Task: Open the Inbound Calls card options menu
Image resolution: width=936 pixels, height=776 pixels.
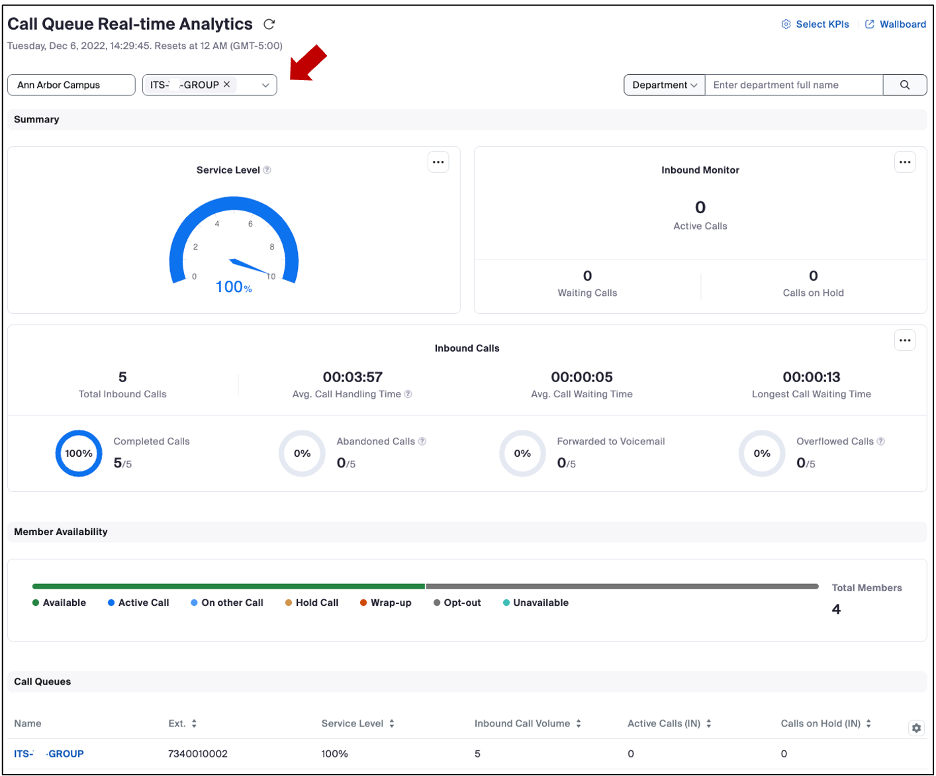Action: (x=905, y=340)
